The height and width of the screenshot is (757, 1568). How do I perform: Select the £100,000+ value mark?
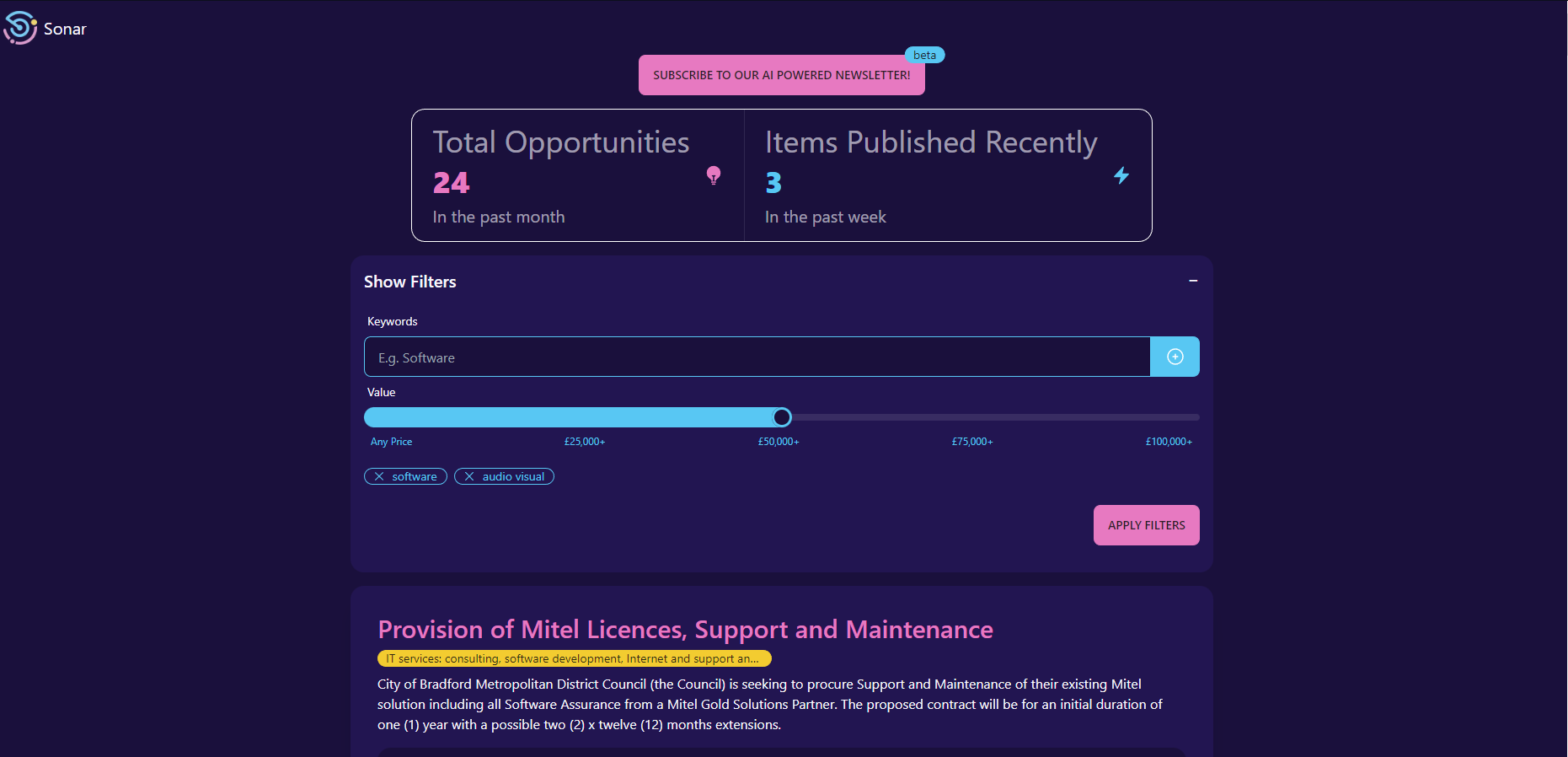[x=1169, y=442]
